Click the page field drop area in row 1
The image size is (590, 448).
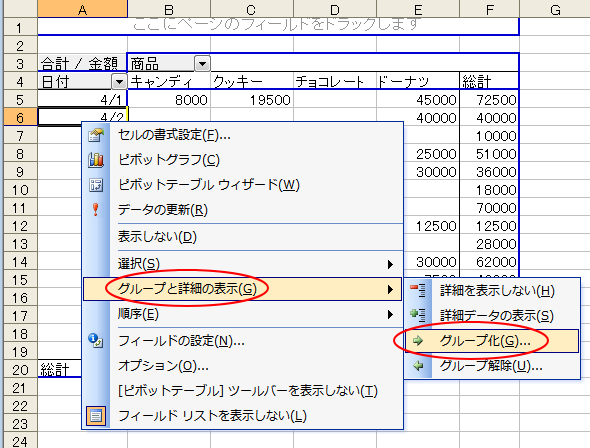278,26
